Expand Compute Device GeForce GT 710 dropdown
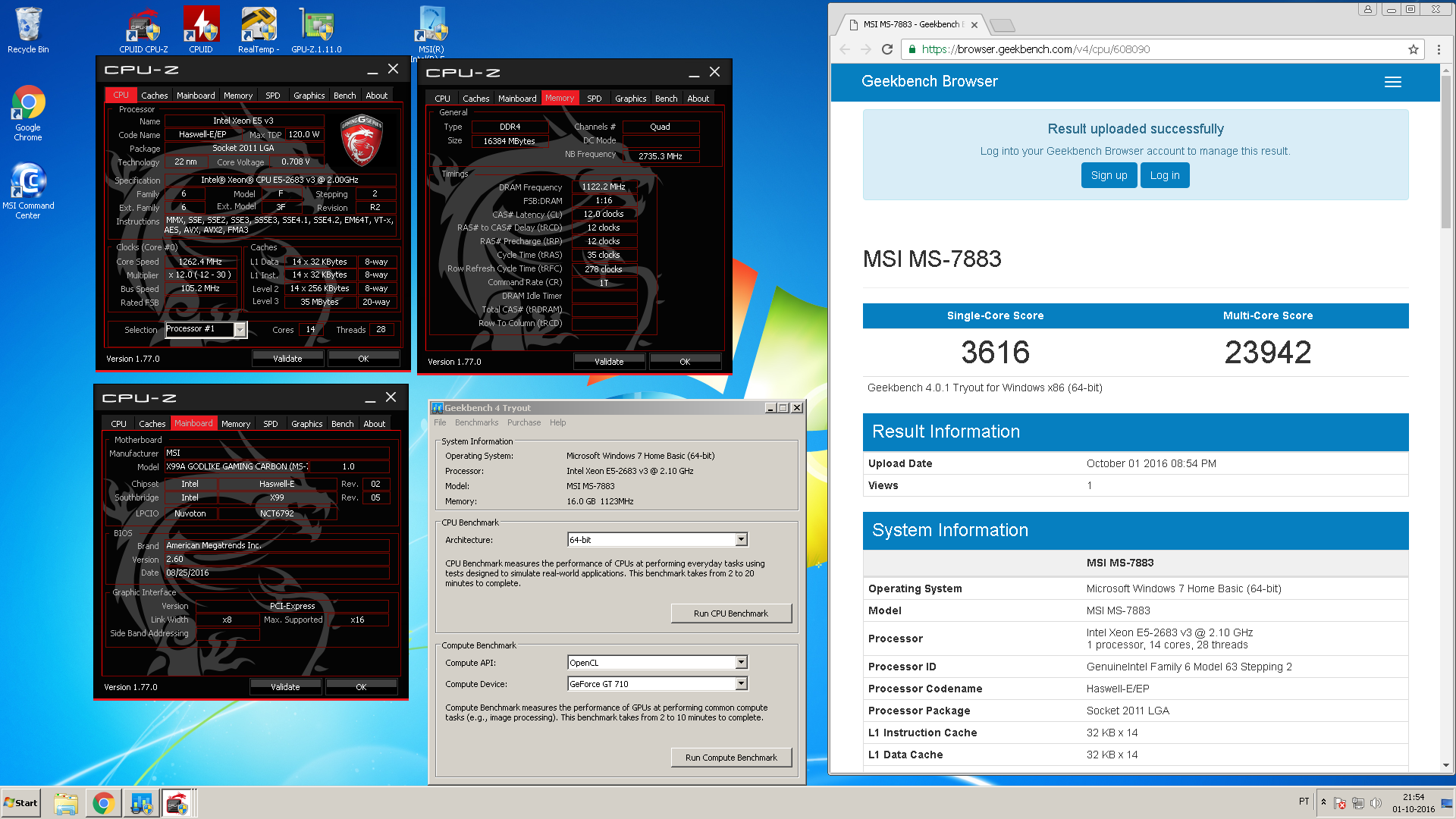This screenshot has width=1456, height=819. point(741,684)
